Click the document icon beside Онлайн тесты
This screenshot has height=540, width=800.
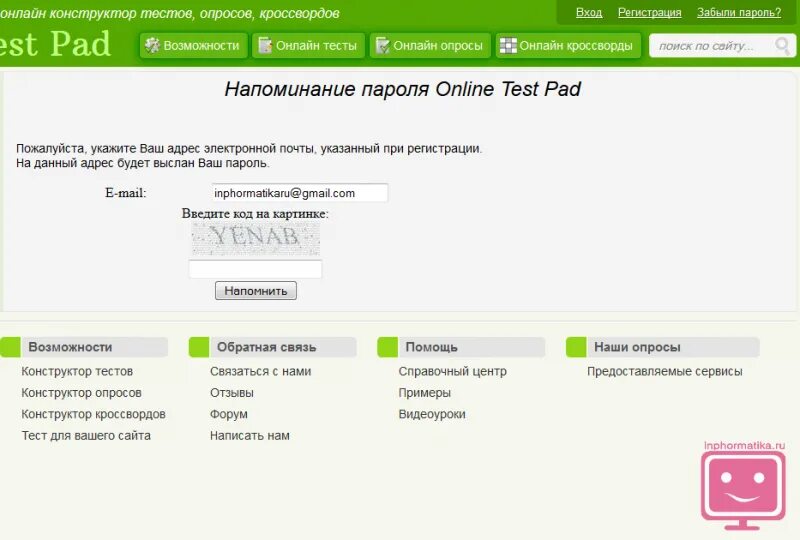[265, 45]
